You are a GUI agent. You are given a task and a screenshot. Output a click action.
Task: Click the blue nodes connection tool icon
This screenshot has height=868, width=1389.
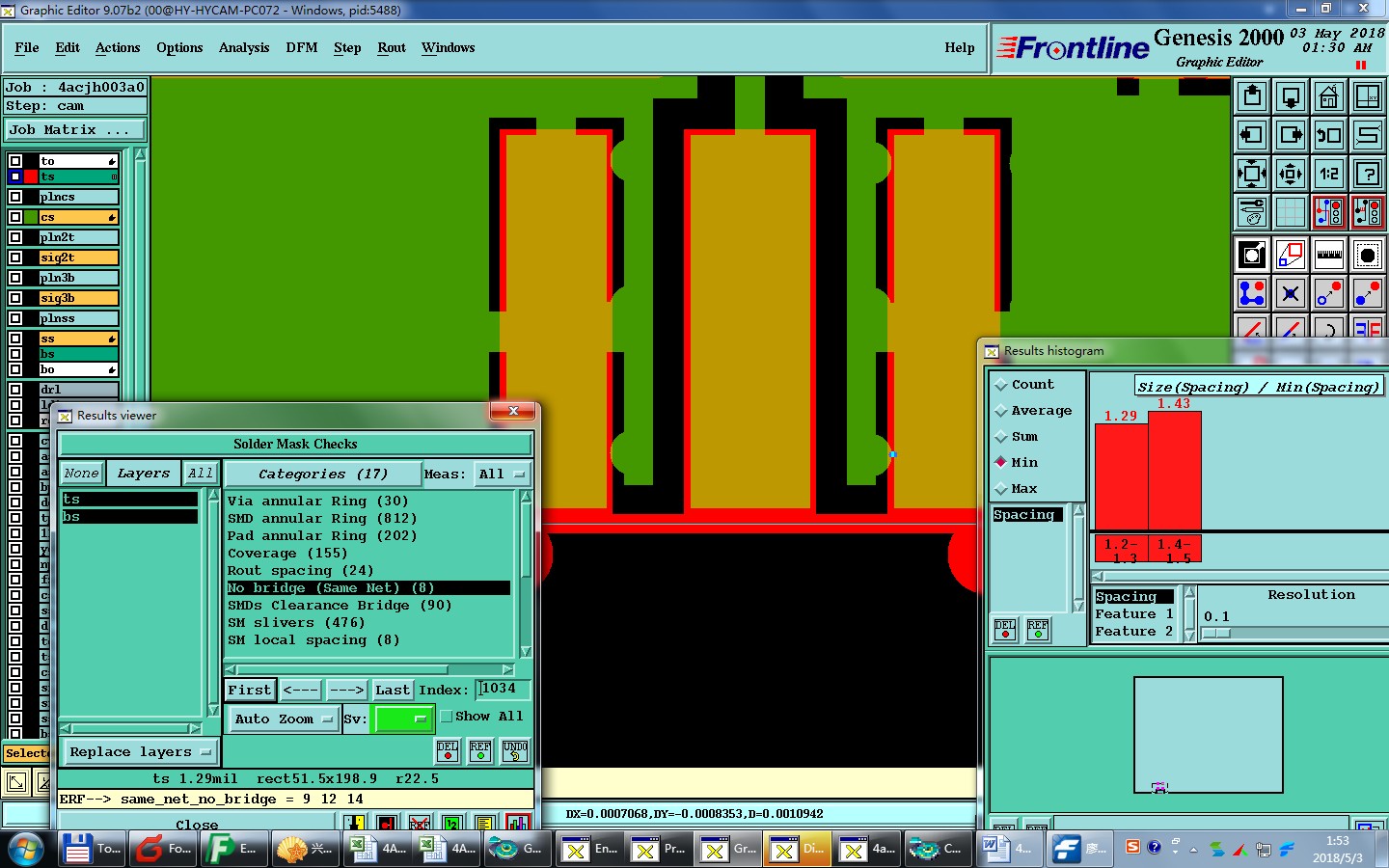[x=1252, y=293]
